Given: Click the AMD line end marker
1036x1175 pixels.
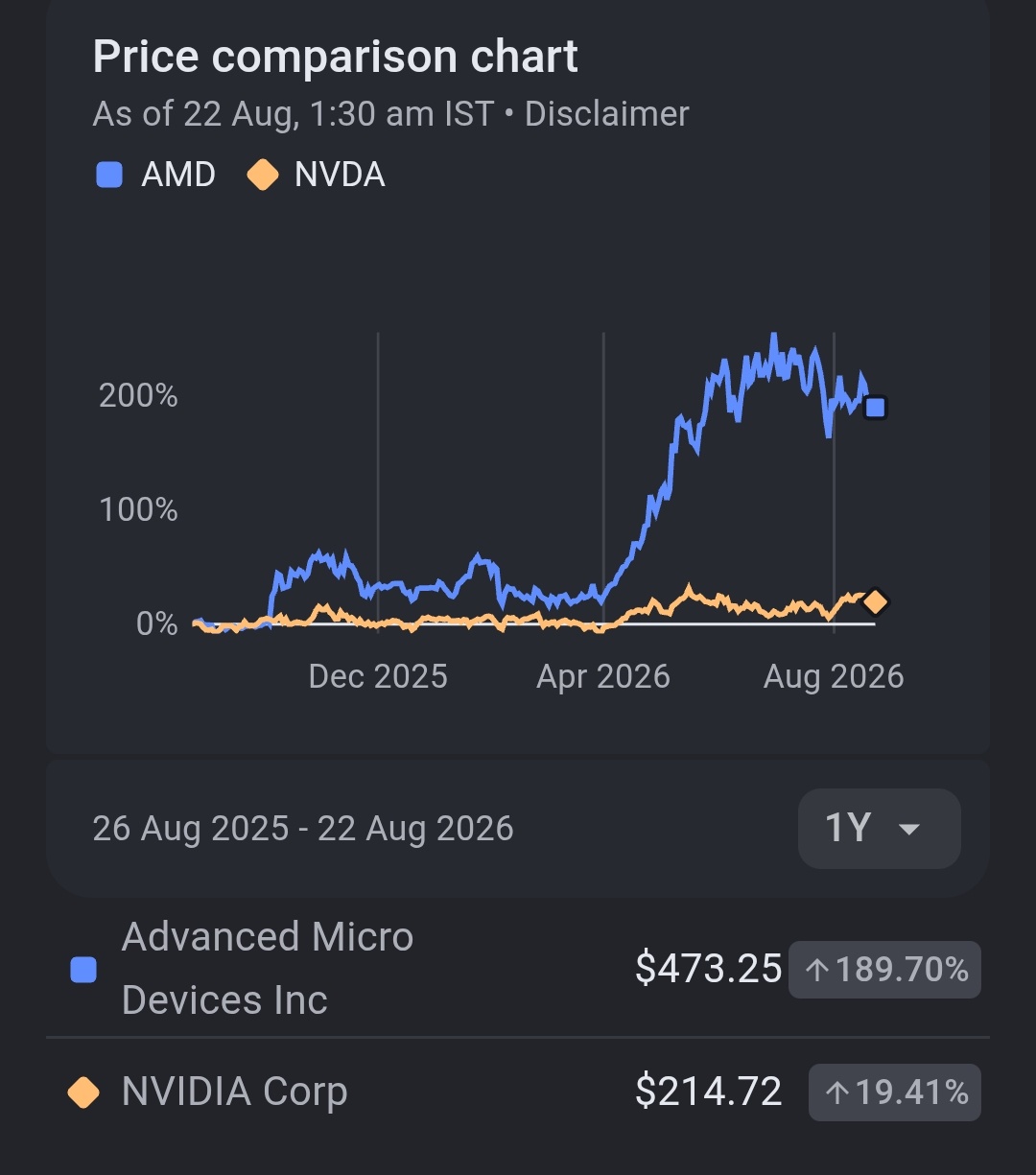Looking at the screenshot, I should coord(875,408).
